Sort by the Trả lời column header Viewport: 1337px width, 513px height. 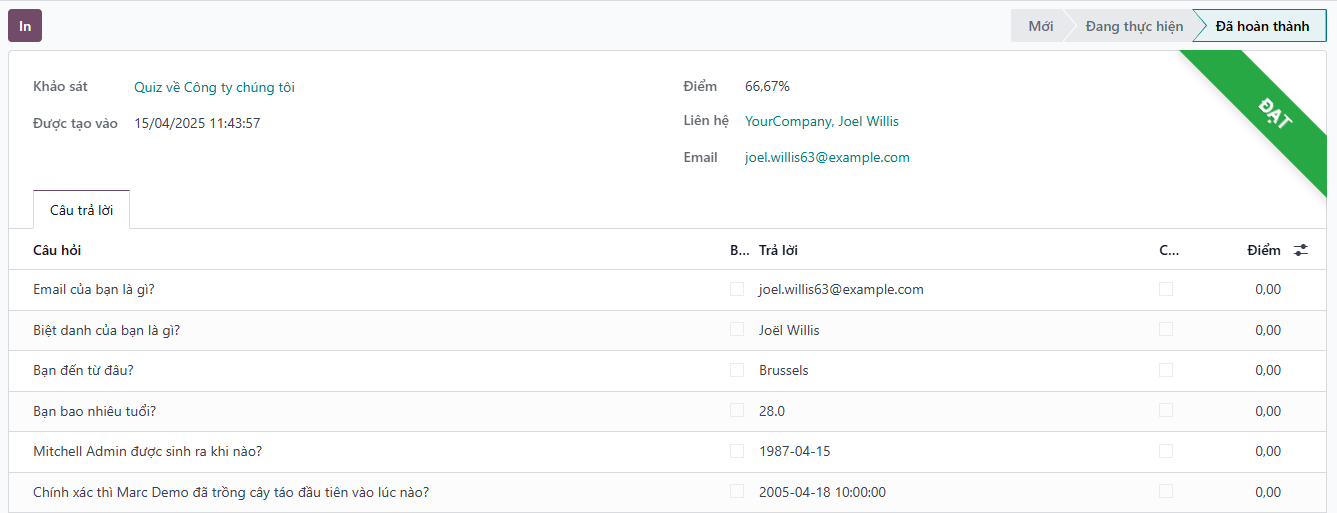pos(778,250)
